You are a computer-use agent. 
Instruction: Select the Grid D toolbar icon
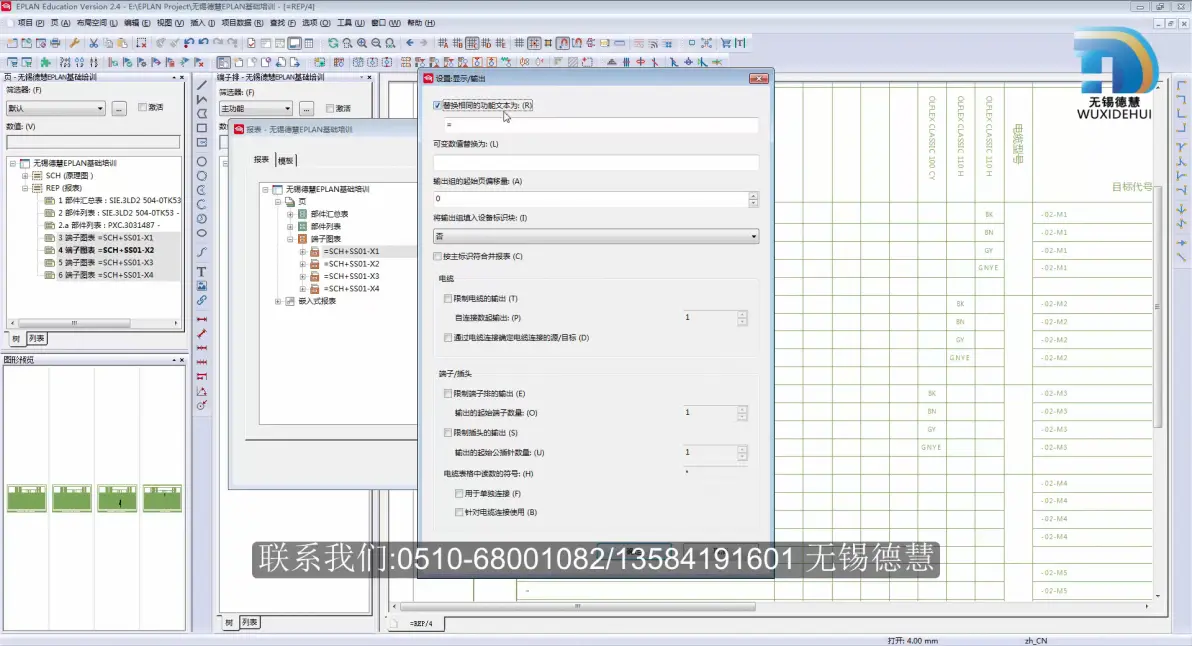[487, 43]
